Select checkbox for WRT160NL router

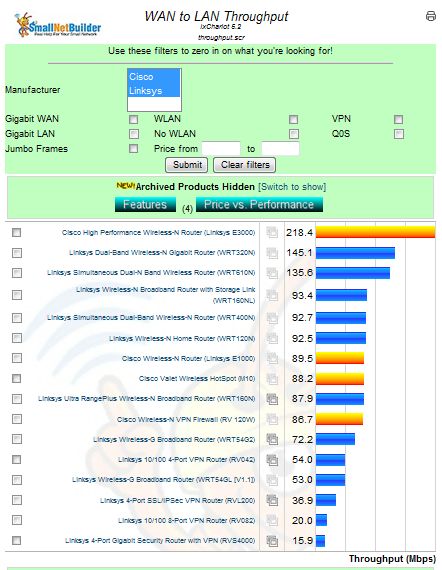(17, 295)
